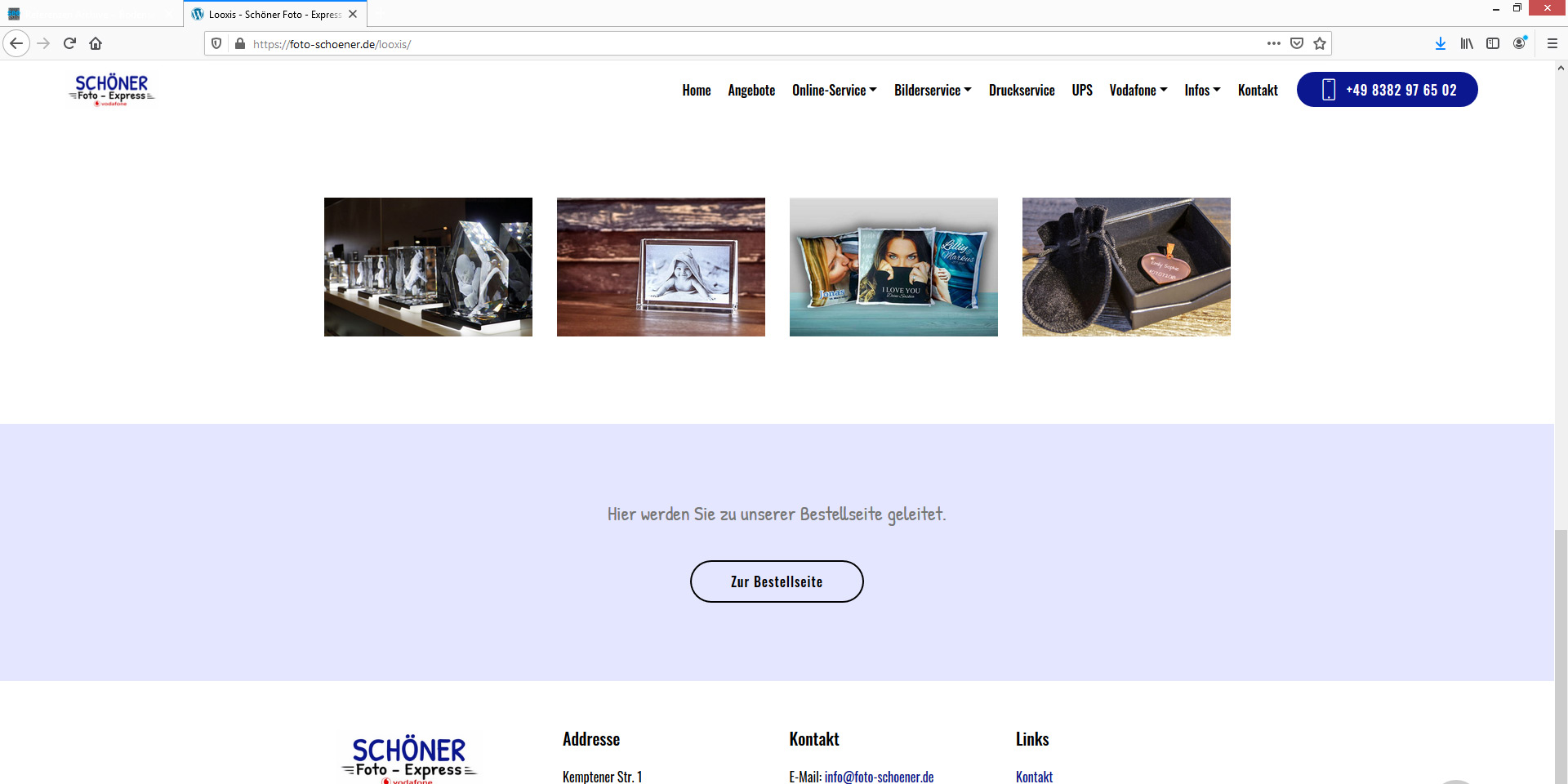
Task: Reload the current page
Action: pyautogui.click(x=69, y=43)
